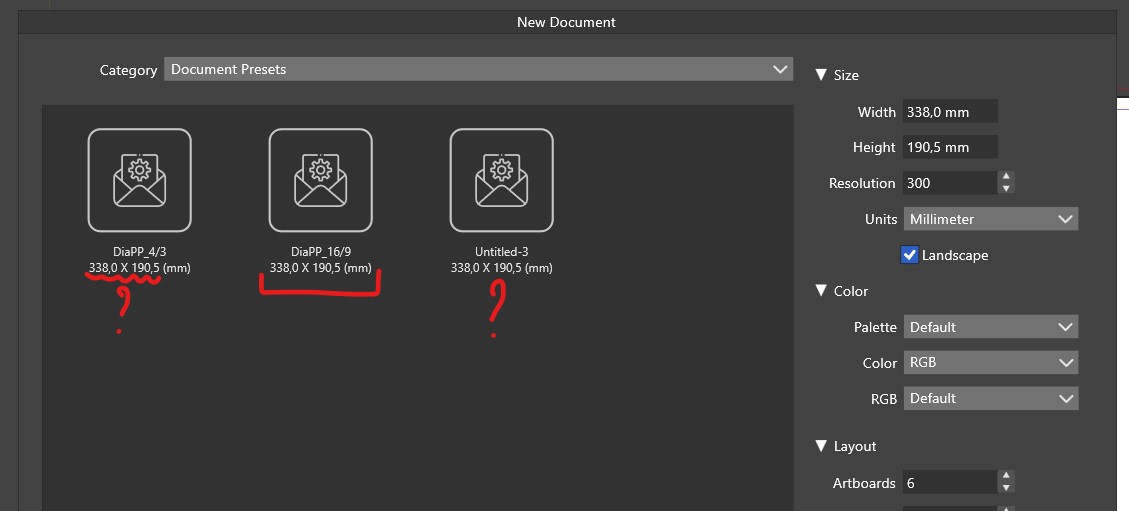Open the Palette dropdown
The height and width of the screenshot is (511, 1129).
tap(990, 327)
